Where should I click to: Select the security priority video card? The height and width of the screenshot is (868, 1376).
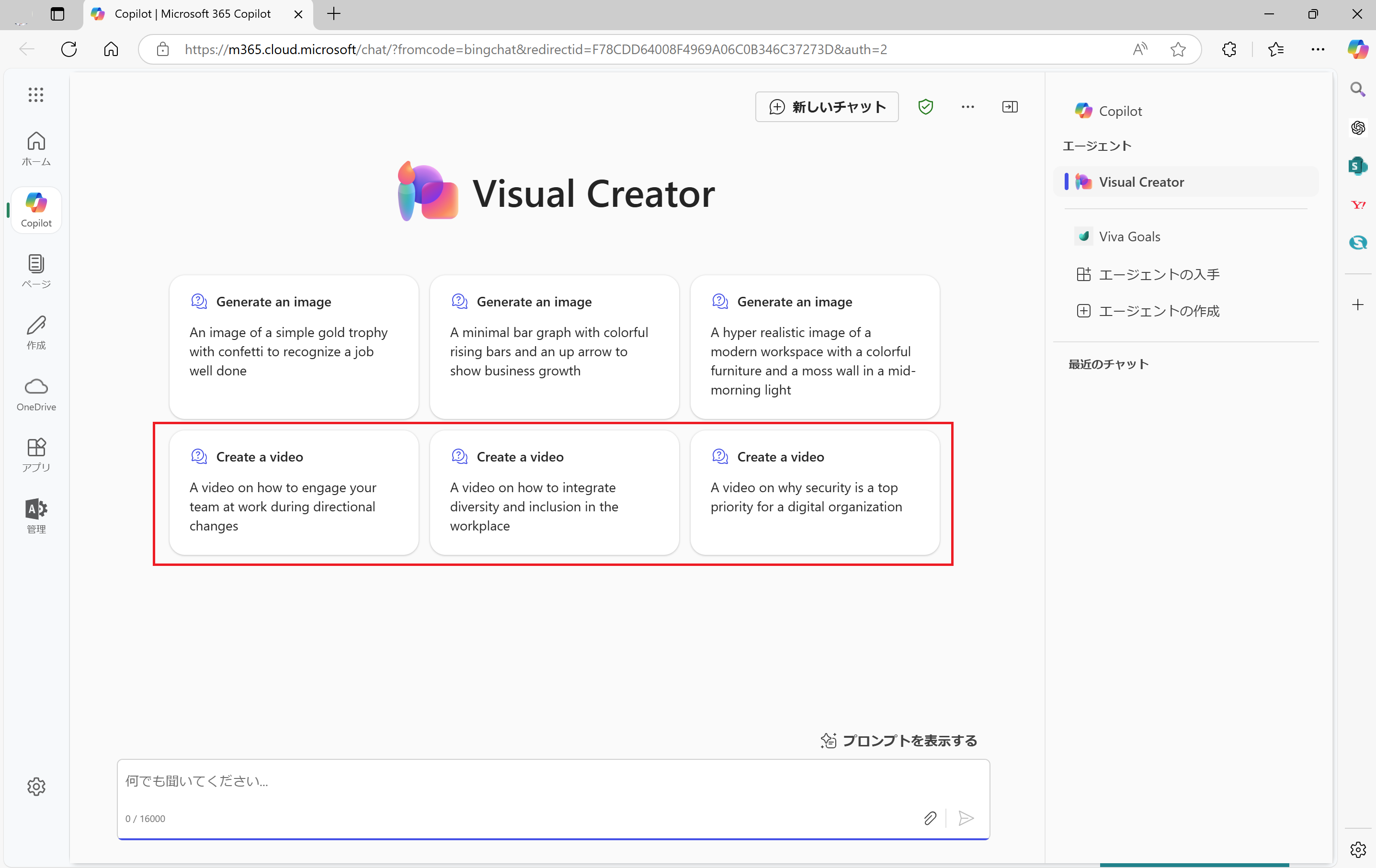[x=815, y=492]
